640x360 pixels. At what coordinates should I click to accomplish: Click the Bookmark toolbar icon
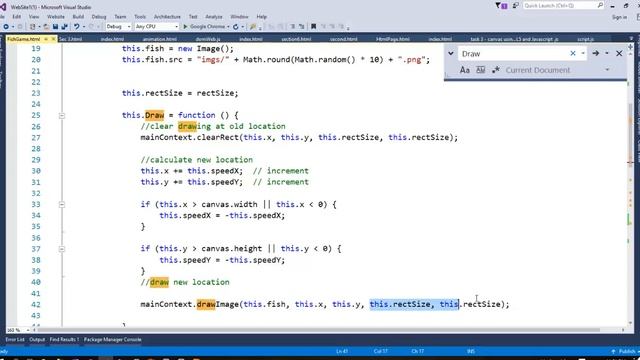[x=313, y=27]
